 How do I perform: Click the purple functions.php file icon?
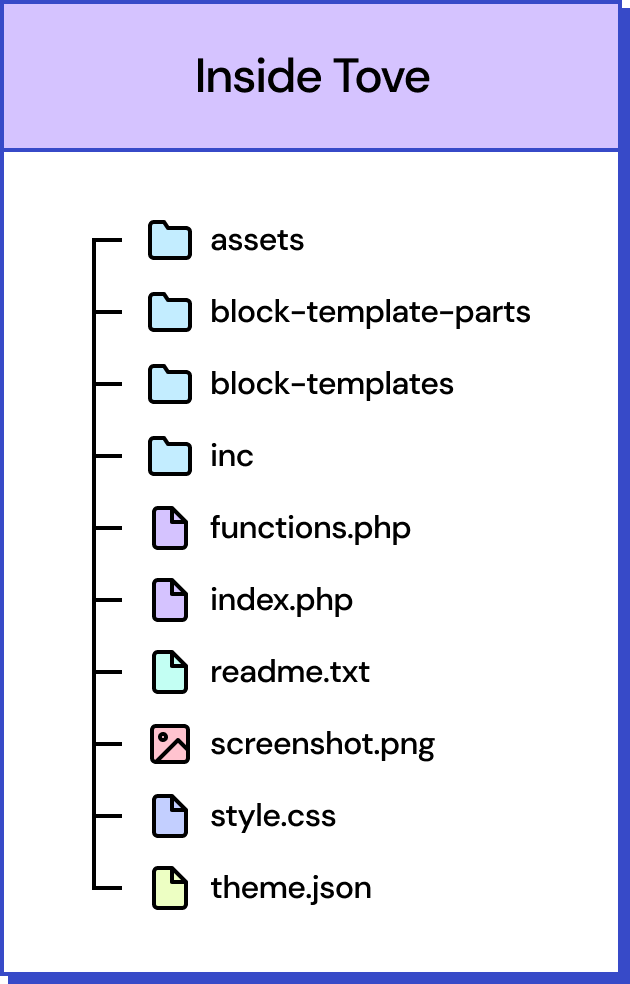coord(170,528)
